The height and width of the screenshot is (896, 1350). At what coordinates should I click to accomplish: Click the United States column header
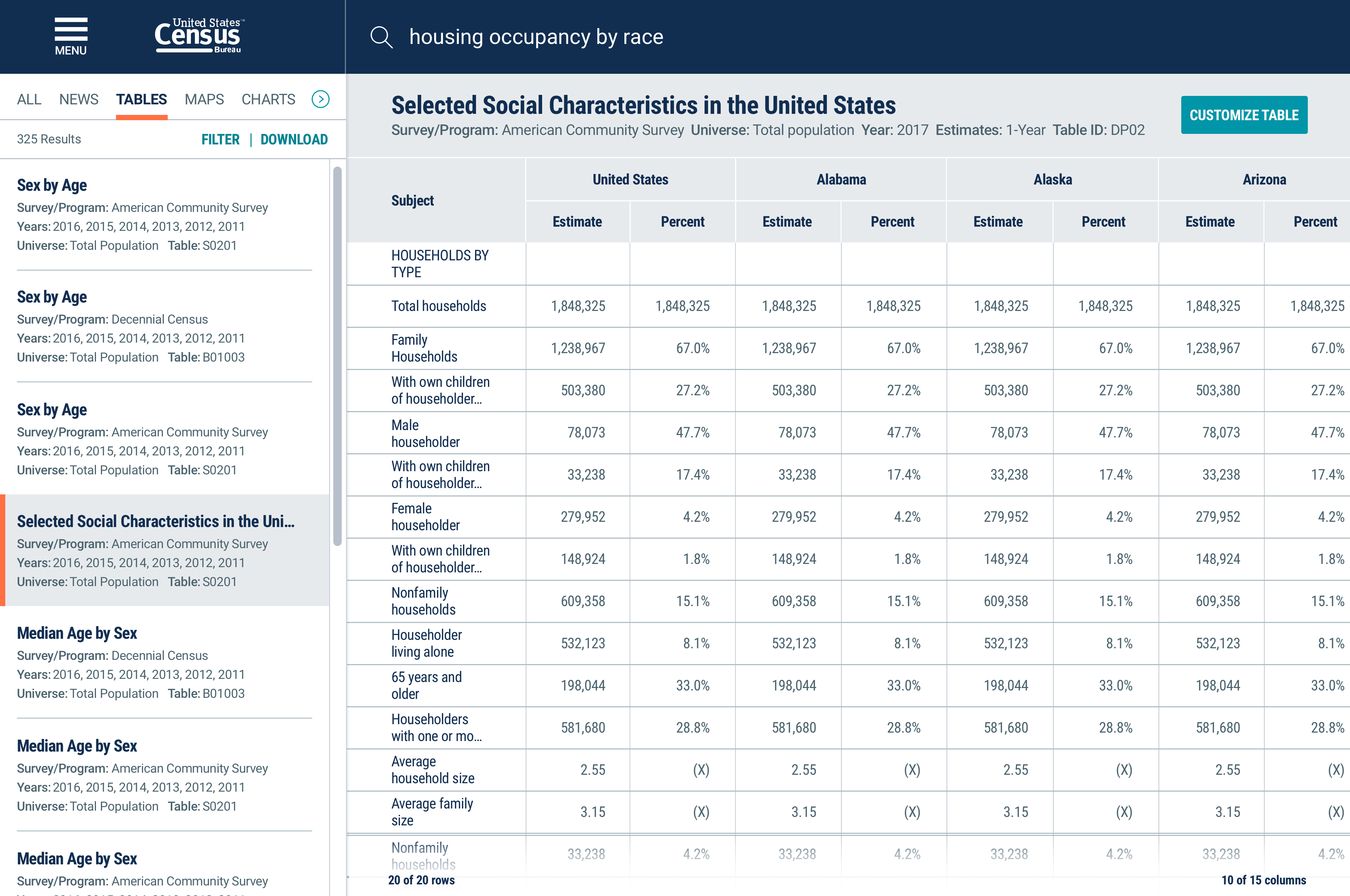(630, 180)
